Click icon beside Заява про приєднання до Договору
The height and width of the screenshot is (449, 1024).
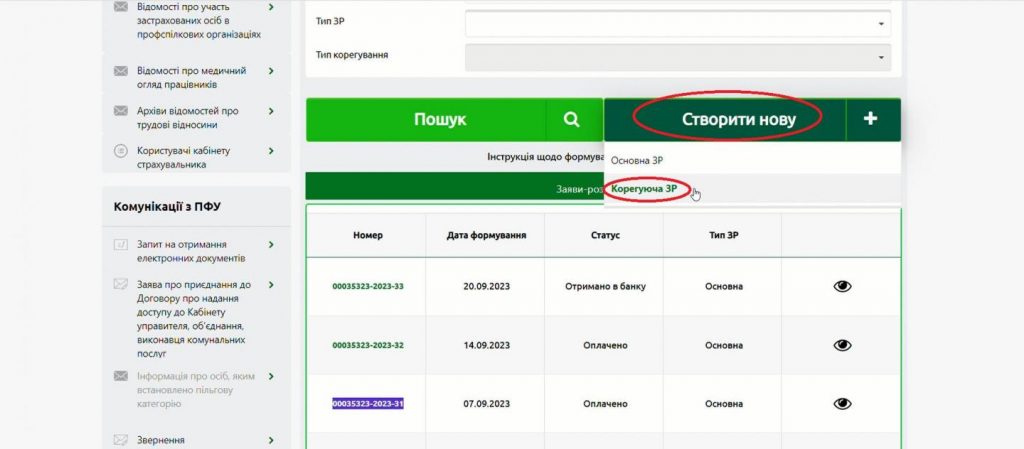tap(121, 284)
